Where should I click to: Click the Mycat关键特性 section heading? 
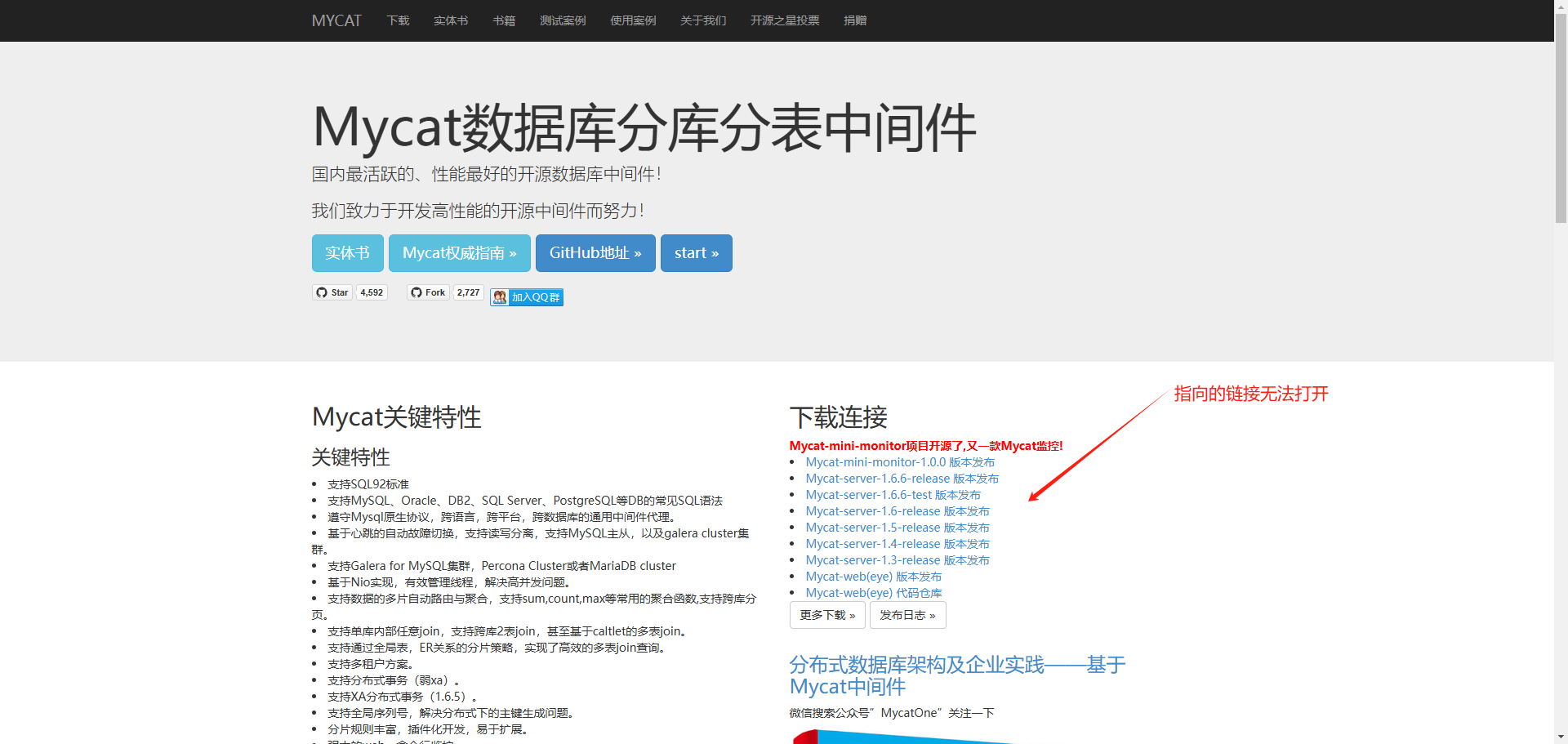click(x=397, y=417)
